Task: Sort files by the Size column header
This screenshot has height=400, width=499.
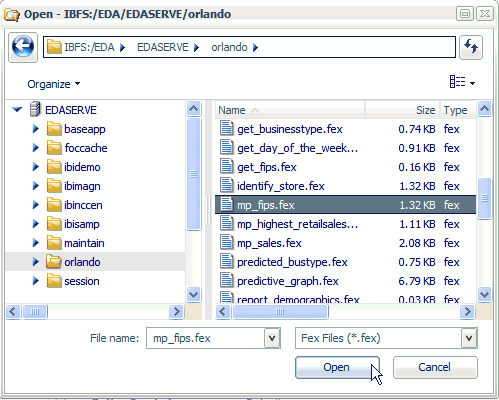Action: (403, 110)
